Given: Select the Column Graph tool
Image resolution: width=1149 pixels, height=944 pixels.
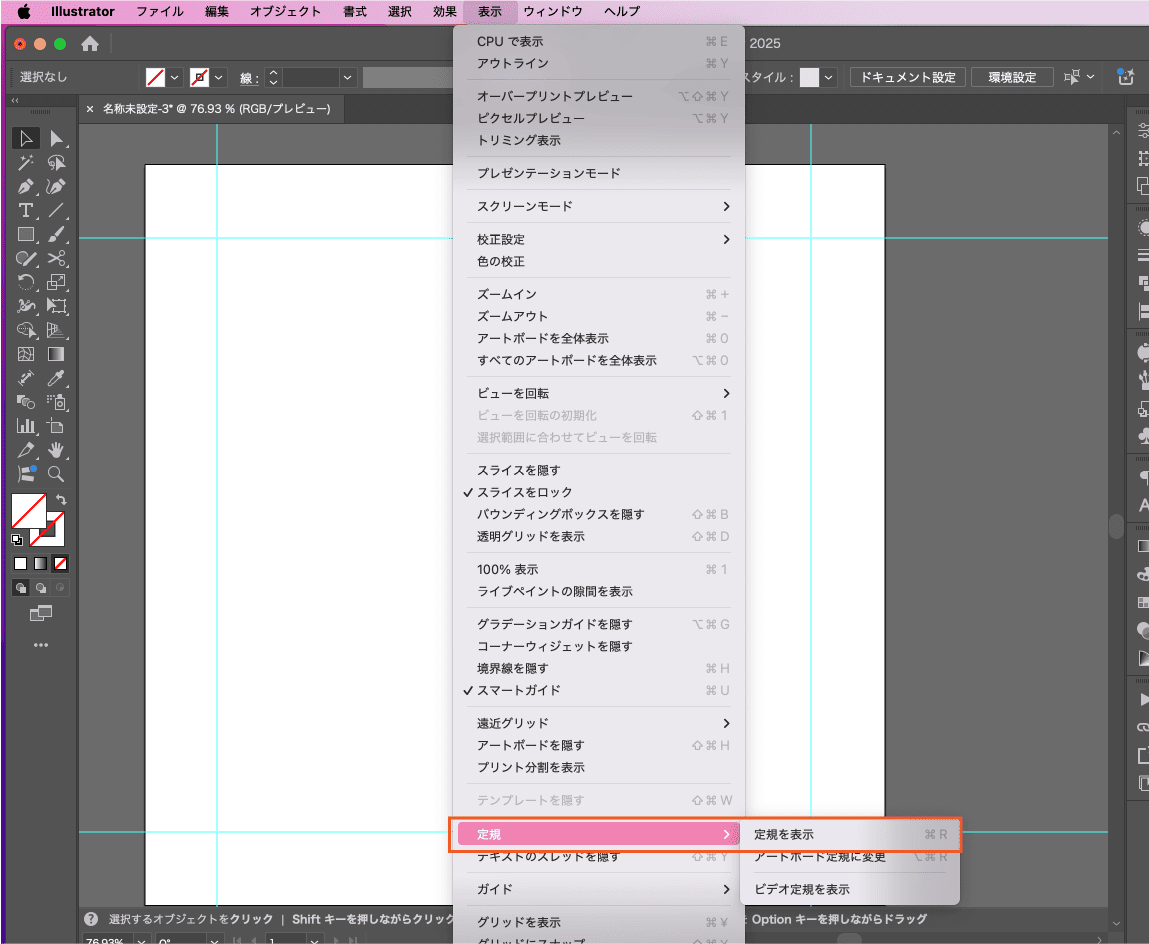Looking at the screenshot, I should [x=26, y=426].
